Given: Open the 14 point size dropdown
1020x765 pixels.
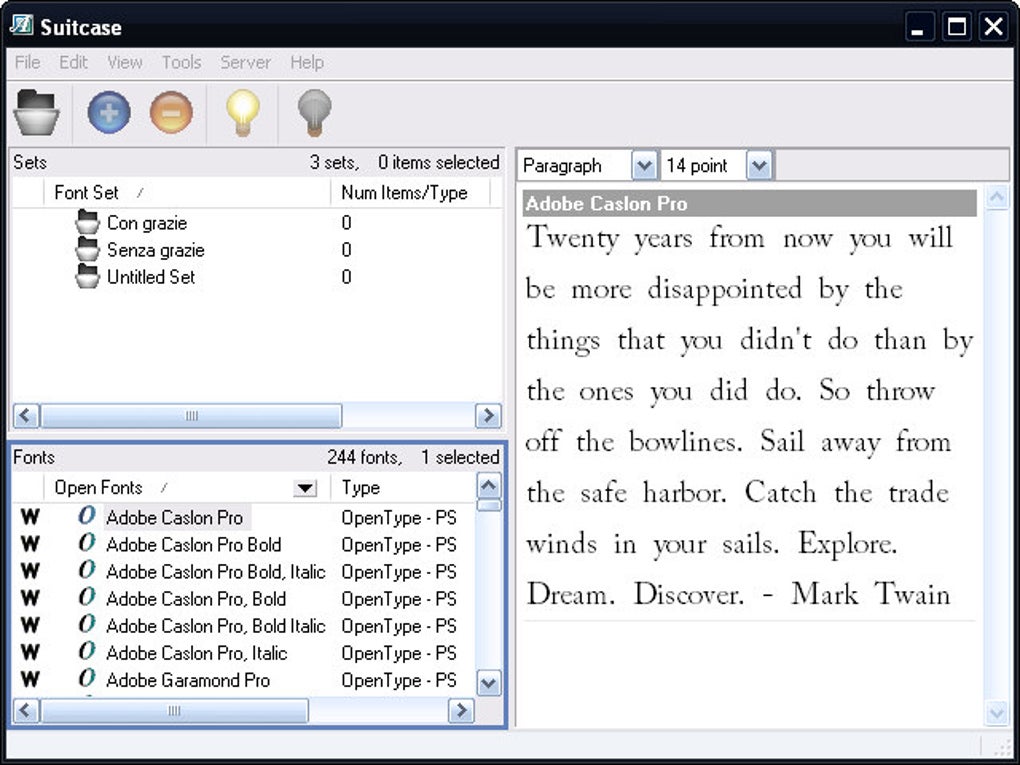Looking at the screenshot, I should tap(759, 166).
